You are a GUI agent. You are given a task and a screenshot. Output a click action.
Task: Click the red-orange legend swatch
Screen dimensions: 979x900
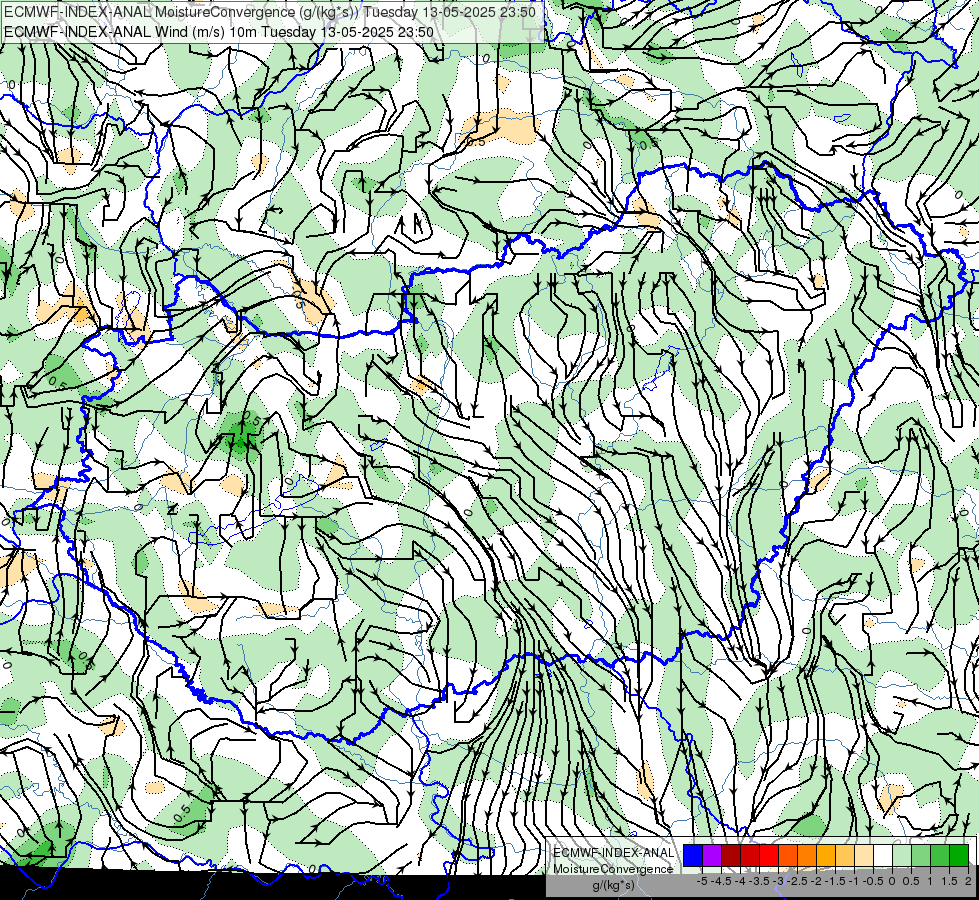click(788, 856)
